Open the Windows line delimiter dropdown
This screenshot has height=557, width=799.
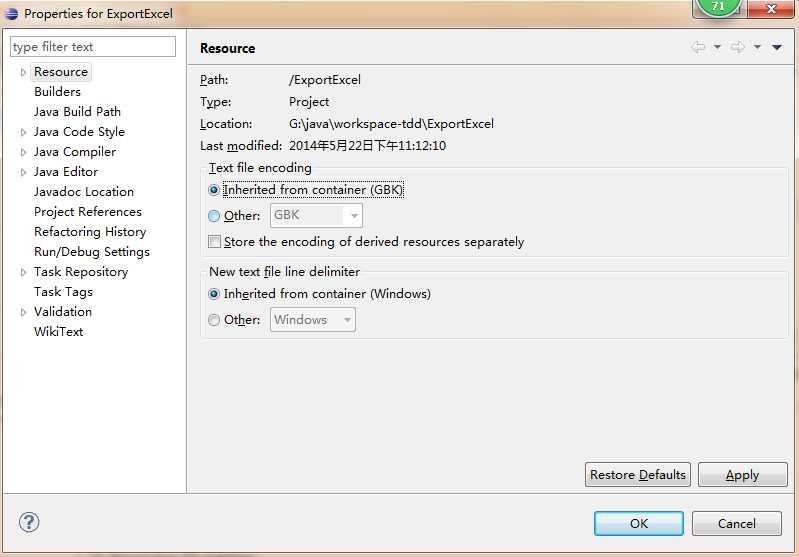point(312,320)
